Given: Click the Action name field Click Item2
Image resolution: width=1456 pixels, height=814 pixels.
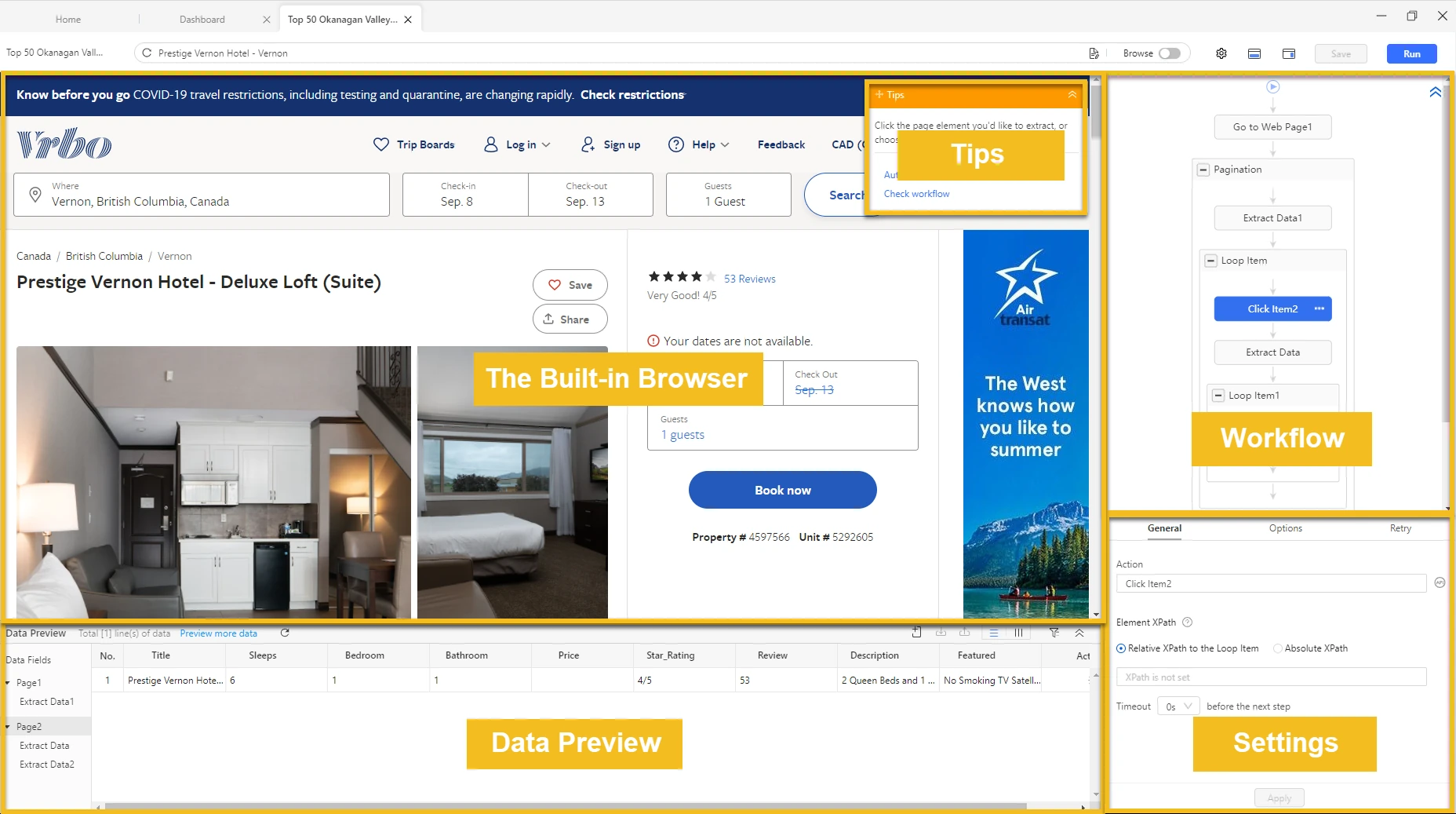Looking at the screenshot, I should coord(1271,583).
